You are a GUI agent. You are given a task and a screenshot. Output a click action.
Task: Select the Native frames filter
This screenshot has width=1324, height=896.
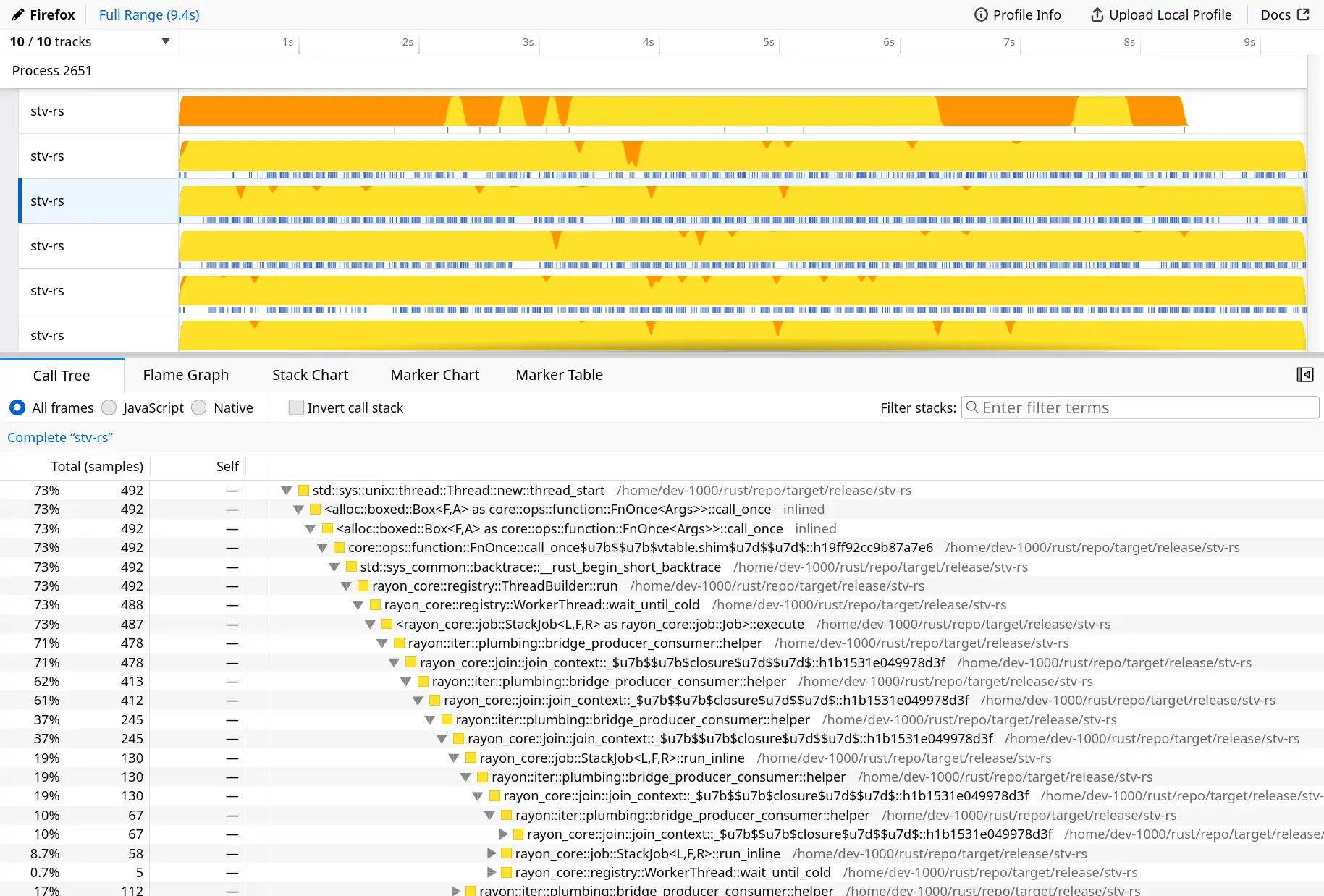coord(199,407)
